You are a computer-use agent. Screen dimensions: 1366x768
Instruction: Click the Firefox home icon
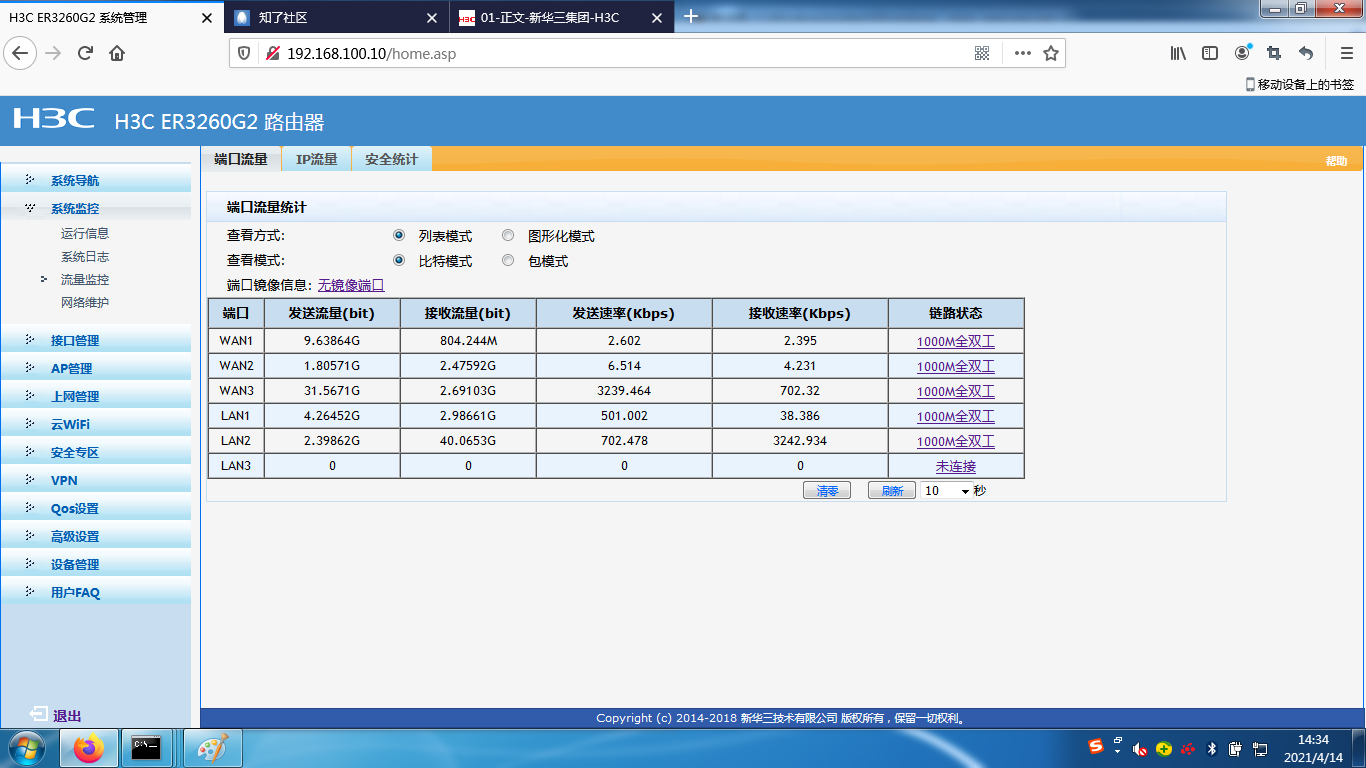click(x=117, y=54)
